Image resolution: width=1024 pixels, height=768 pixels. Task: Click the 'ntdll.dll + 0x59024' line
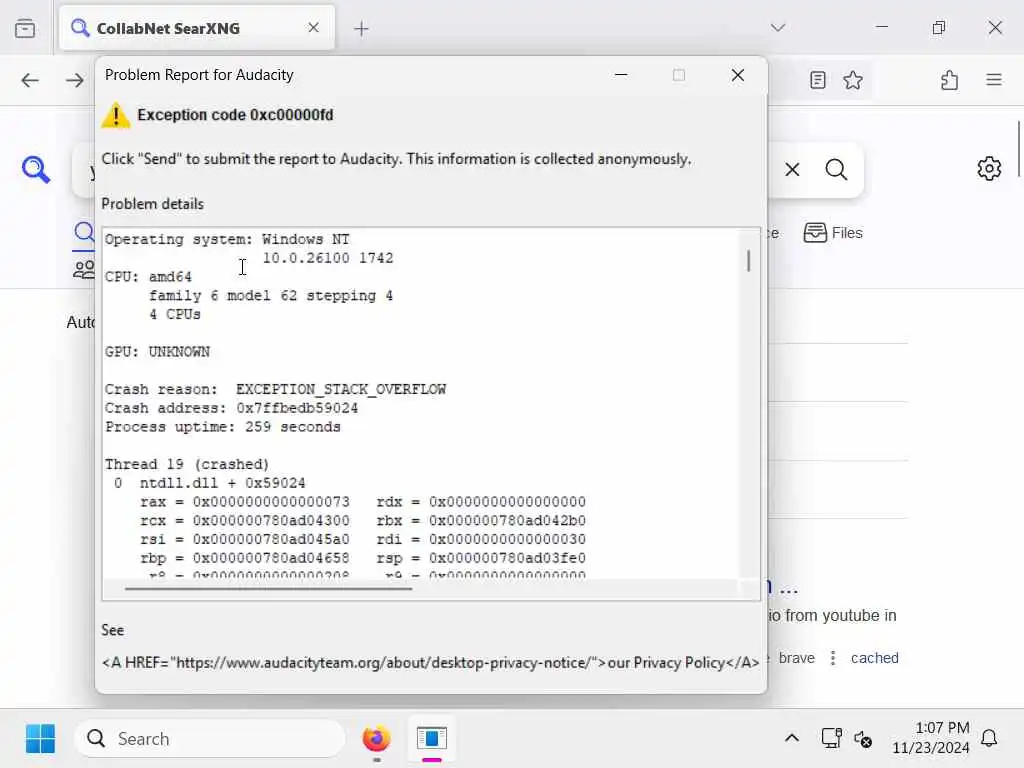(x=223, y=483)
